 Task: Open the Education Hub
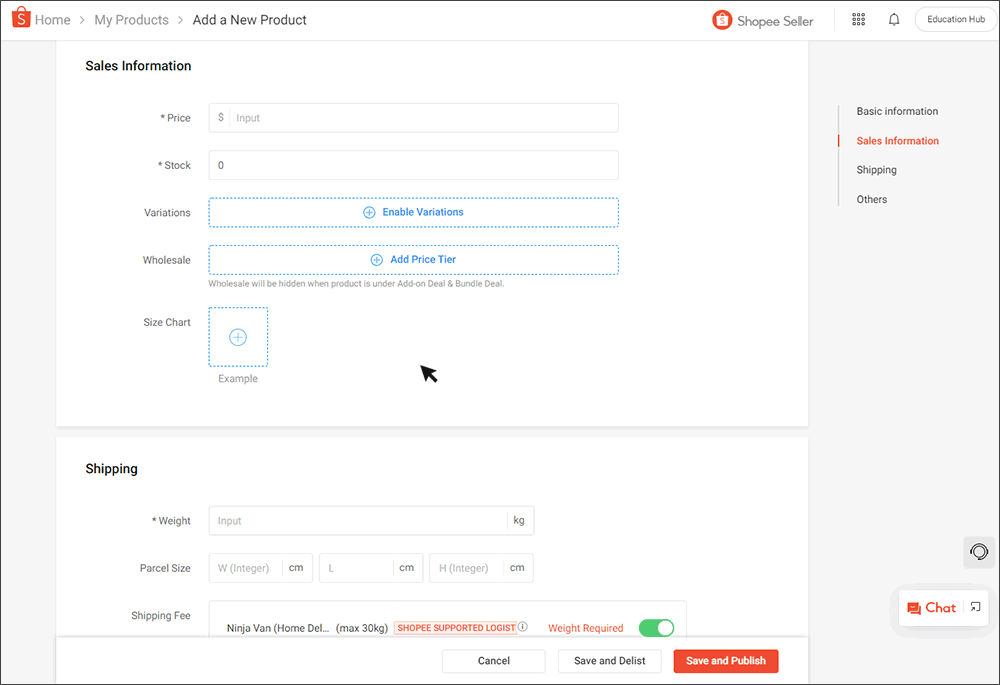click(x=954, y=18)
